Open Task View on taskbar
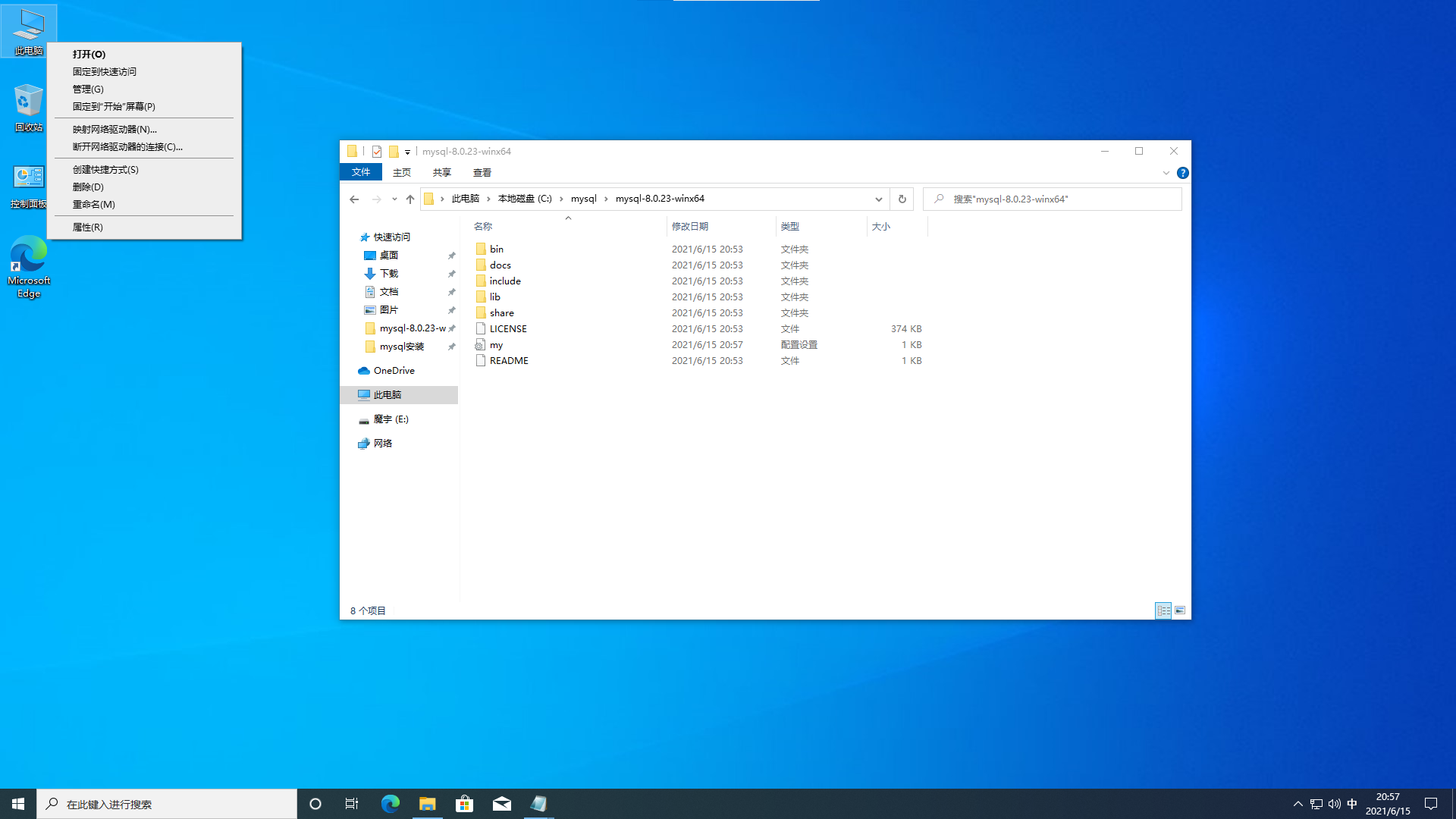Screen dimensions: 1456x819 [352, 804]
